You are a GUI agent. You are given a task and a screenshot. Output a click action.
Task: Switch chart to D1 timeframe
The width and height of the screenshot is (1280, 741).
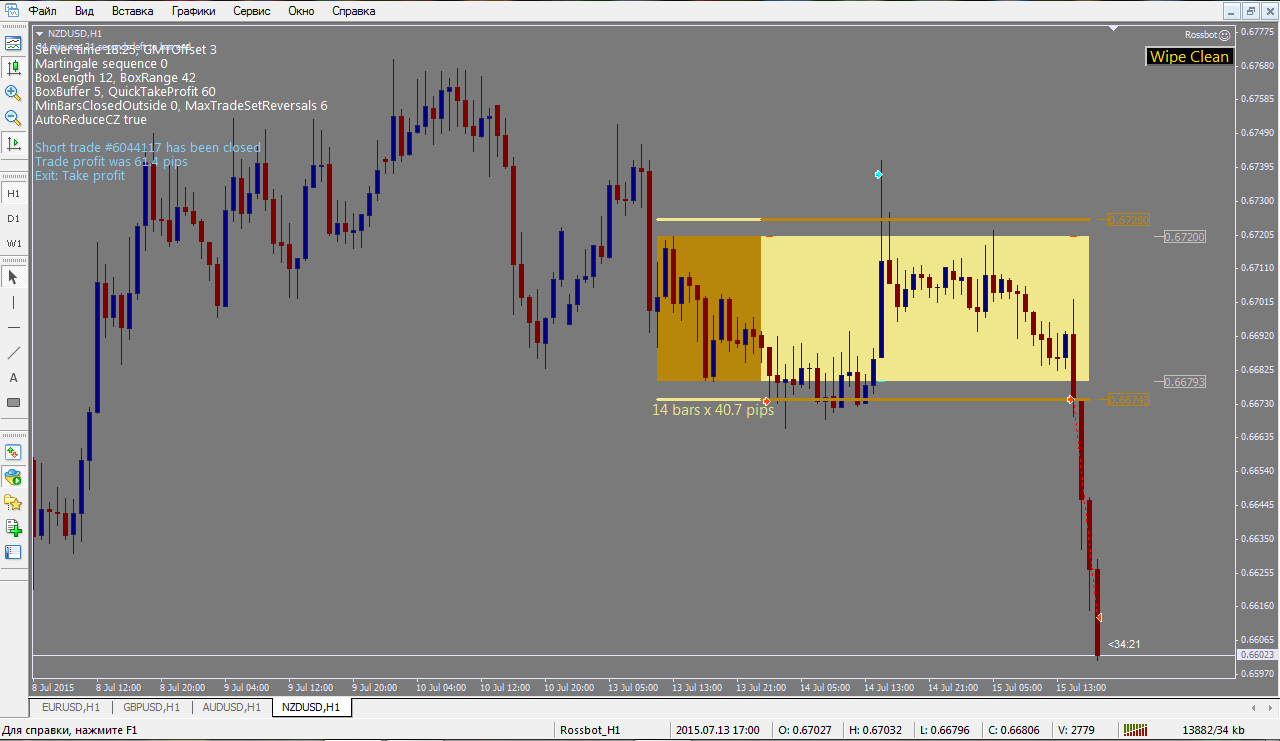coord(13,218)
